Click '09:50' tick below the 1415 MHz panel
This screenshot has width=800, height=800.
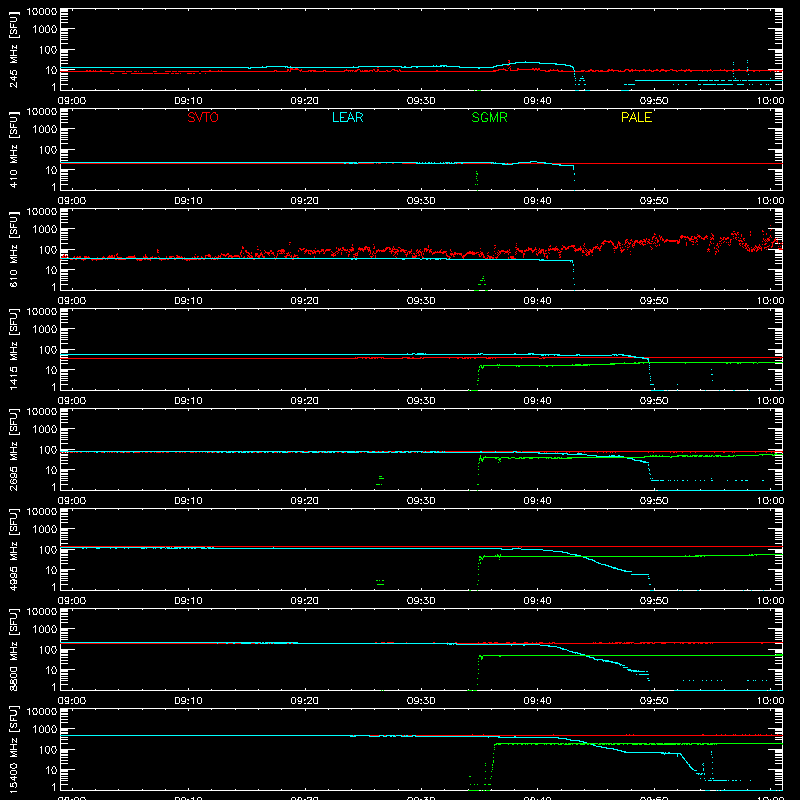coord(654,401)
